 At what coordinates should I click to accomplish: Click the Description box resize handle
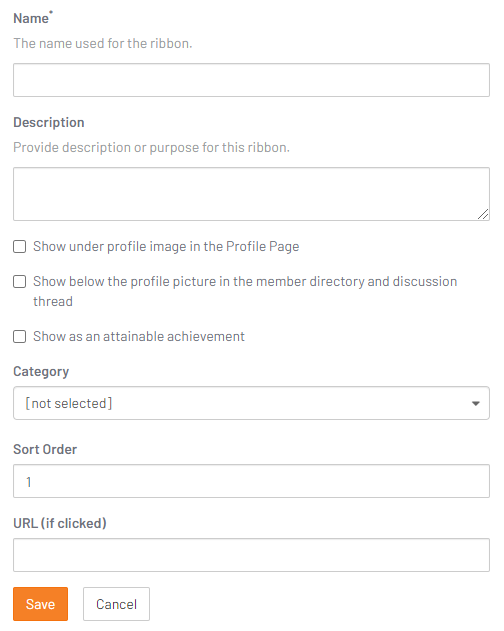pyautogui.click(x=483, y=214)
